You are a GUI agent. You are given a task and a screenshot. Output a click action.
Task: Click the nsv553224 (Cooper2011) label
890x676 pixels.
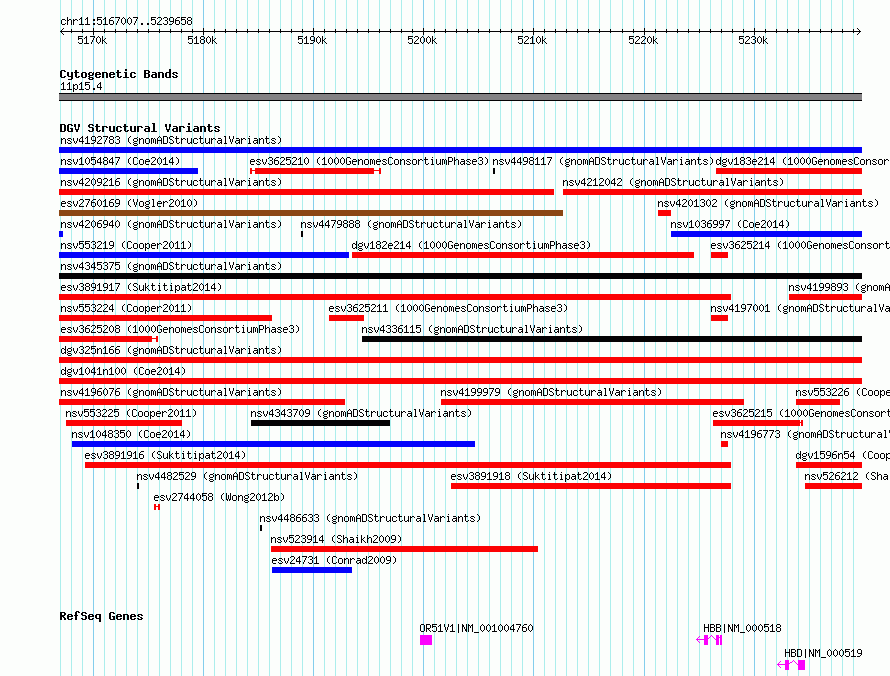point(126,308)
